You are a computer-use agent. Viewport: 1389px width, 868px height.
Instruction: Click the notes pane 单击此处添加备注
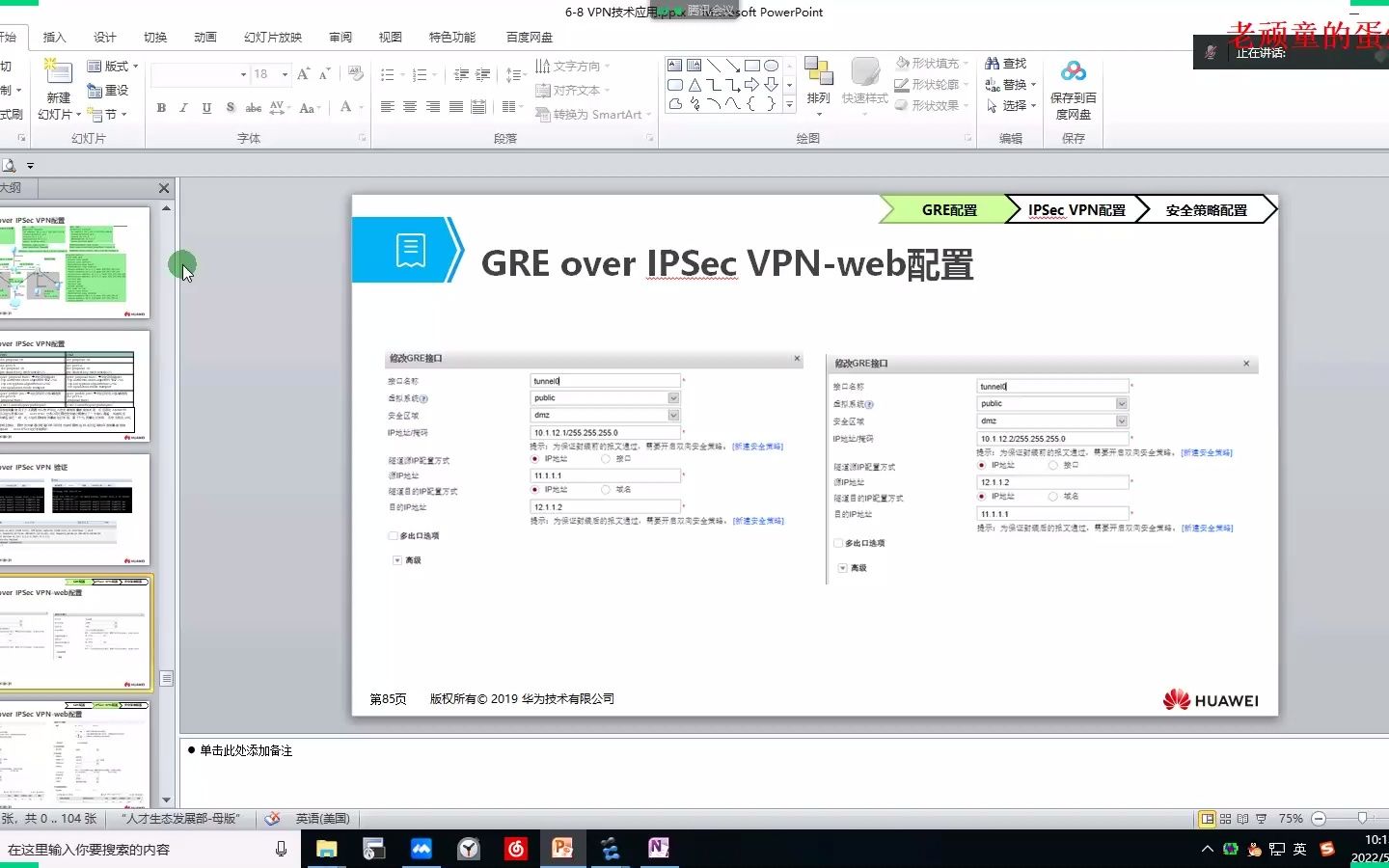click(x=246, y=750)
